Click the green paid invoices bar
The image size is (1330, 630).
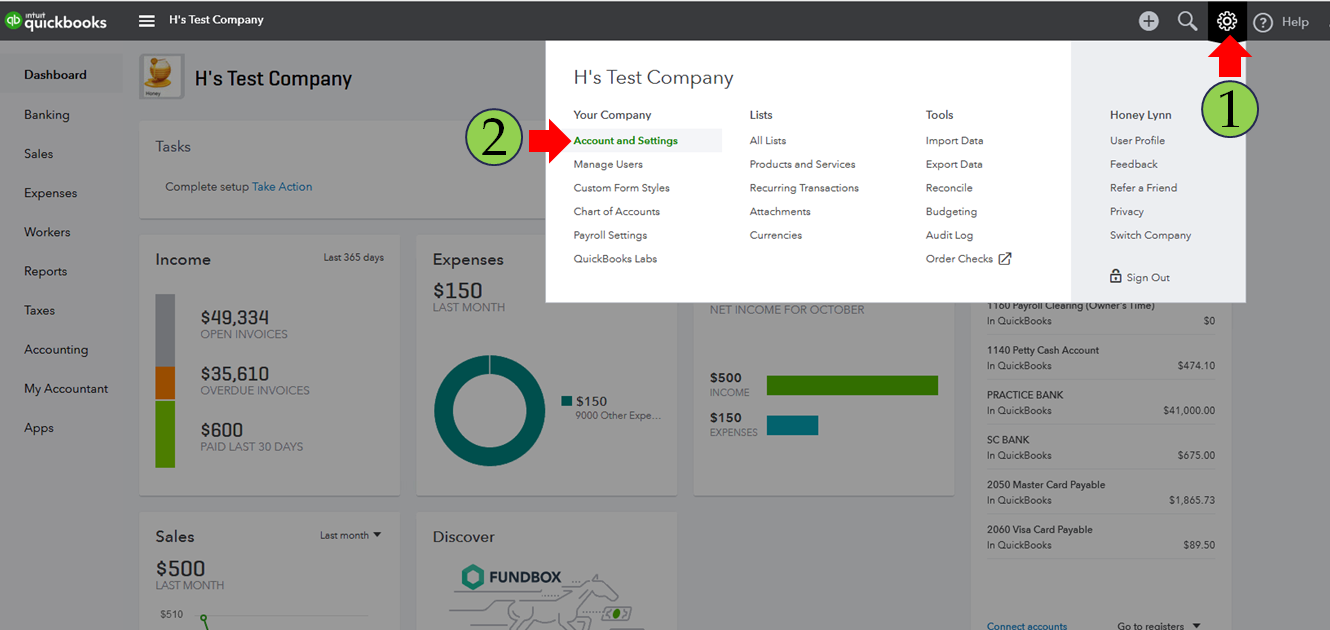(165, 434)
